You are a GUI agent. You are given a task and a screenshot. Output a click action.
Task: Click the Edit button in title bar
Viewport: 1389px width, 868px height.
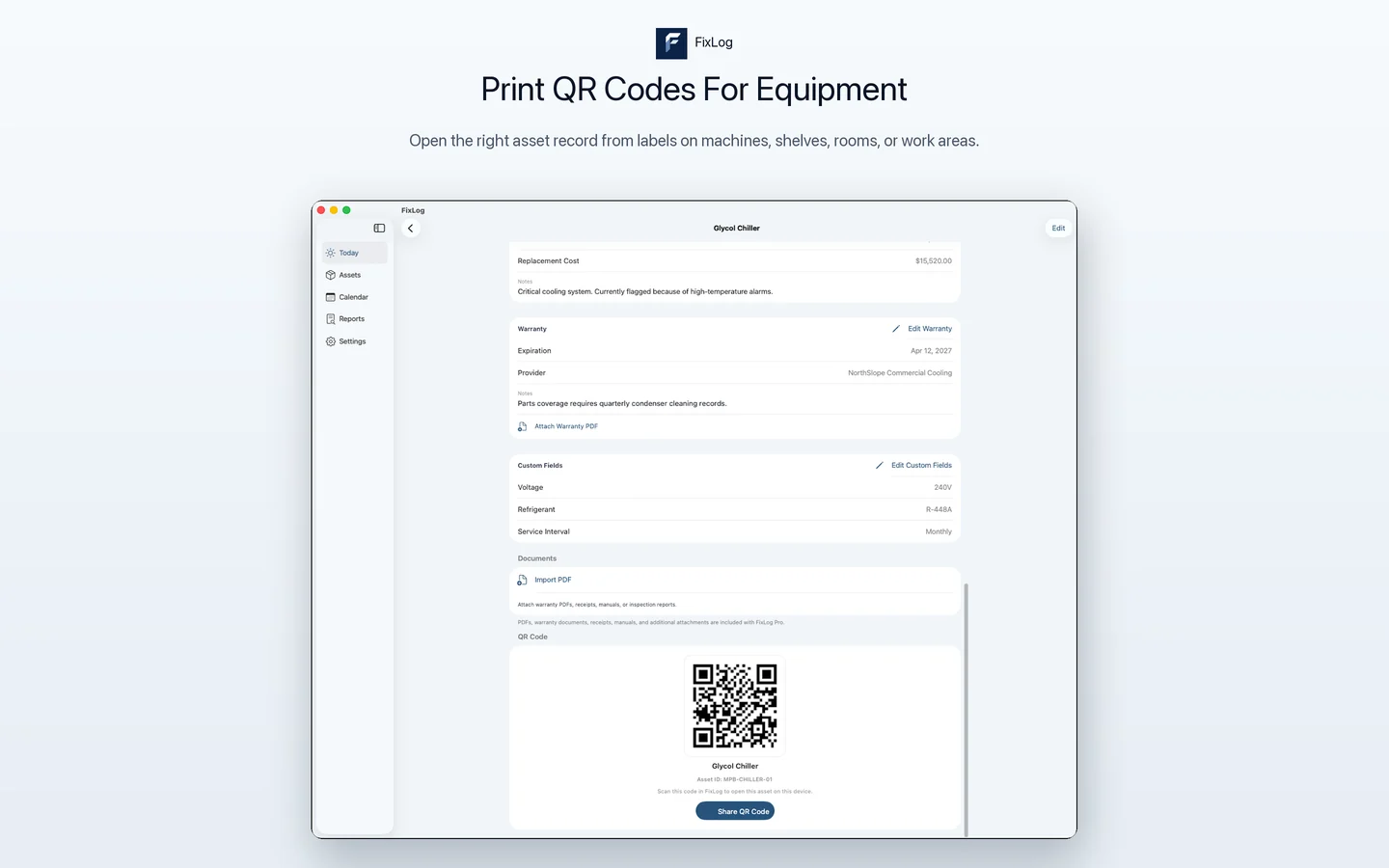click(1058, 229)
